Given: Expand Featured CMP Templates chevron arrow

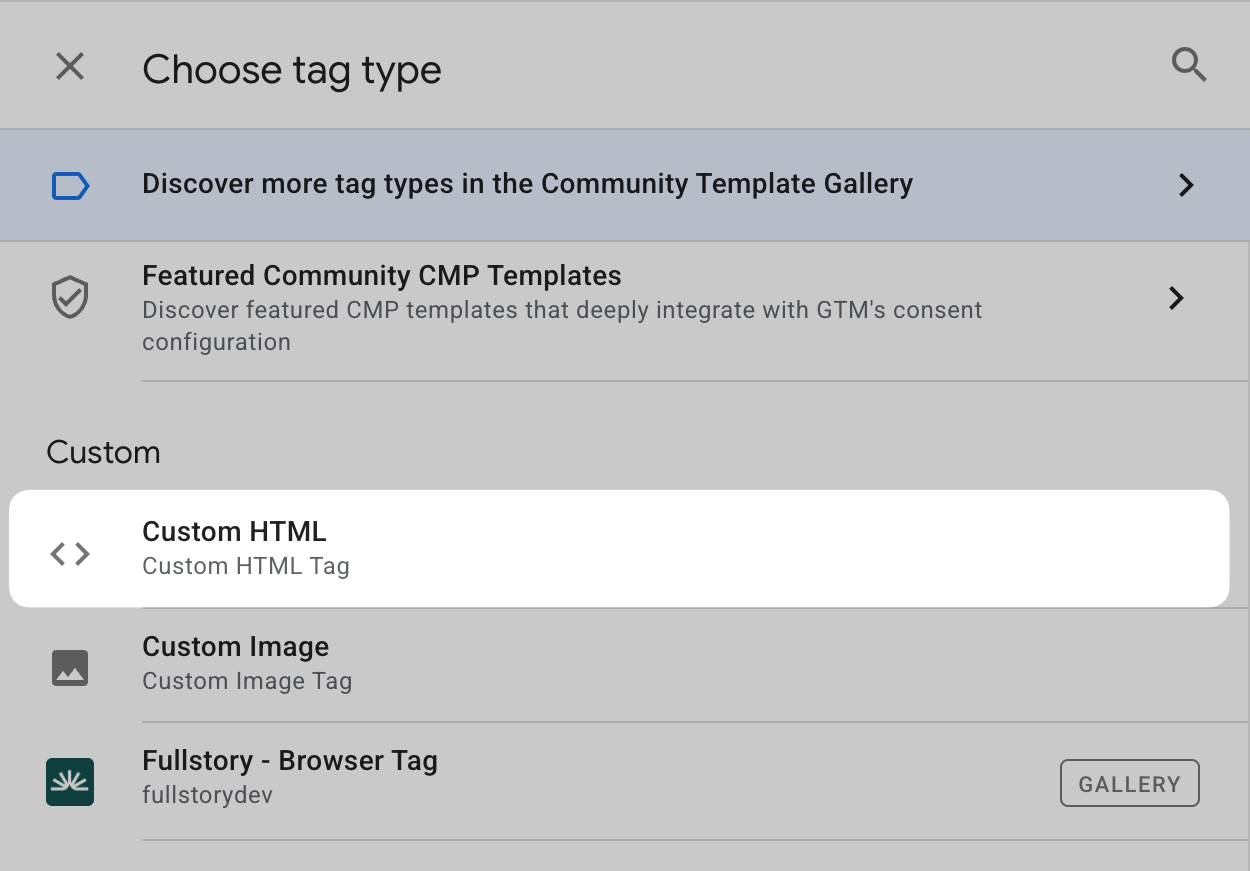Looking at the screenshot, I should (x=1177, y=298).
